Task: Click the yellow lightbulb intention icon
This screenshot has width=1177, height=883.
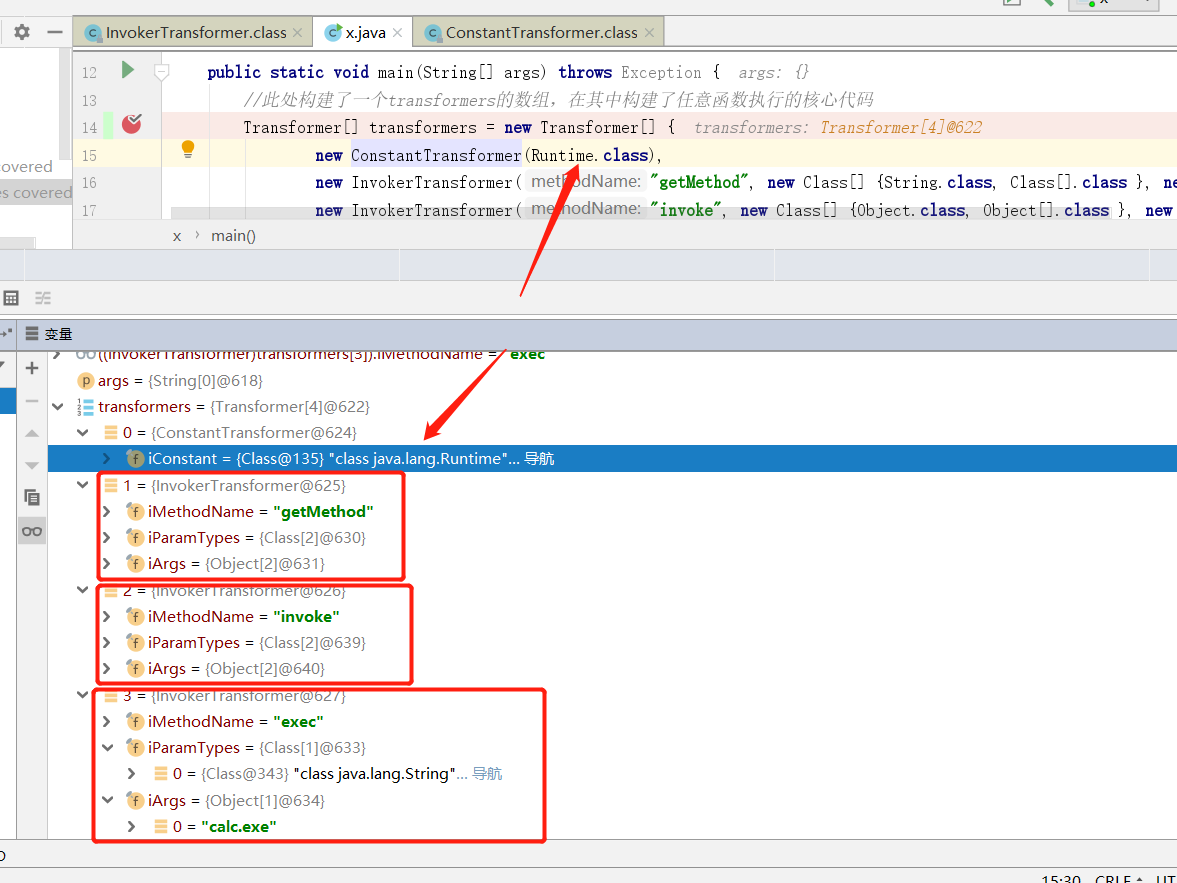Action: coord(188,149)
